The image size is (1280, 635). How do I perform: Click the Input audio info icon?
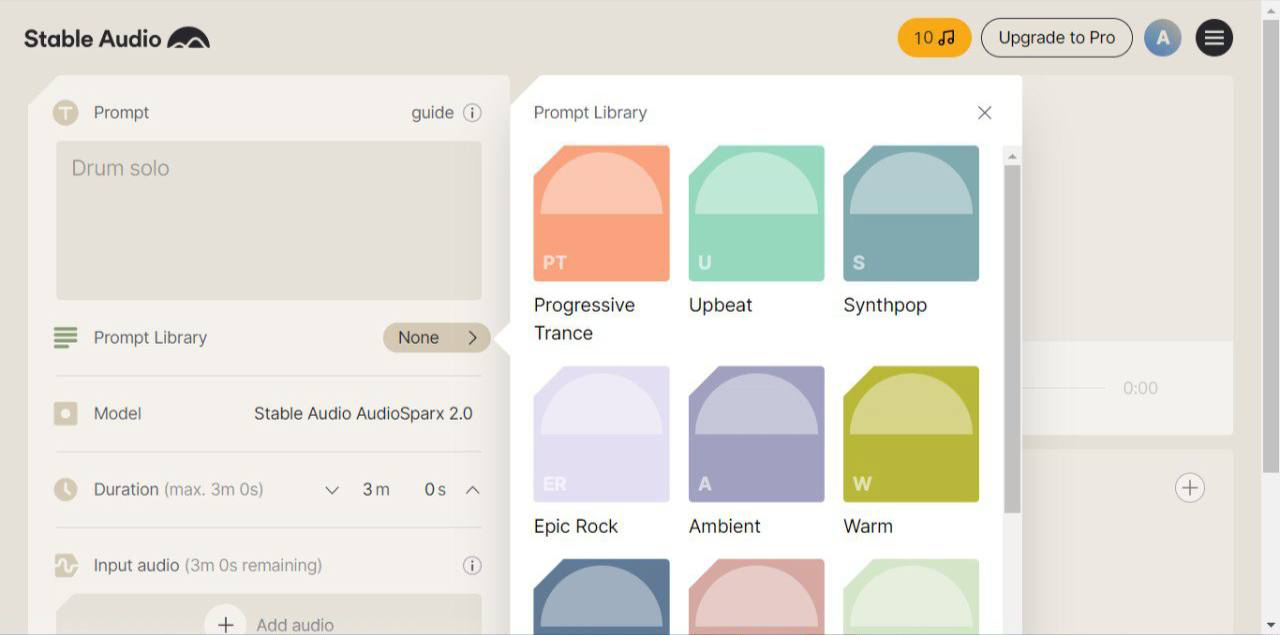tap(472, 566)
